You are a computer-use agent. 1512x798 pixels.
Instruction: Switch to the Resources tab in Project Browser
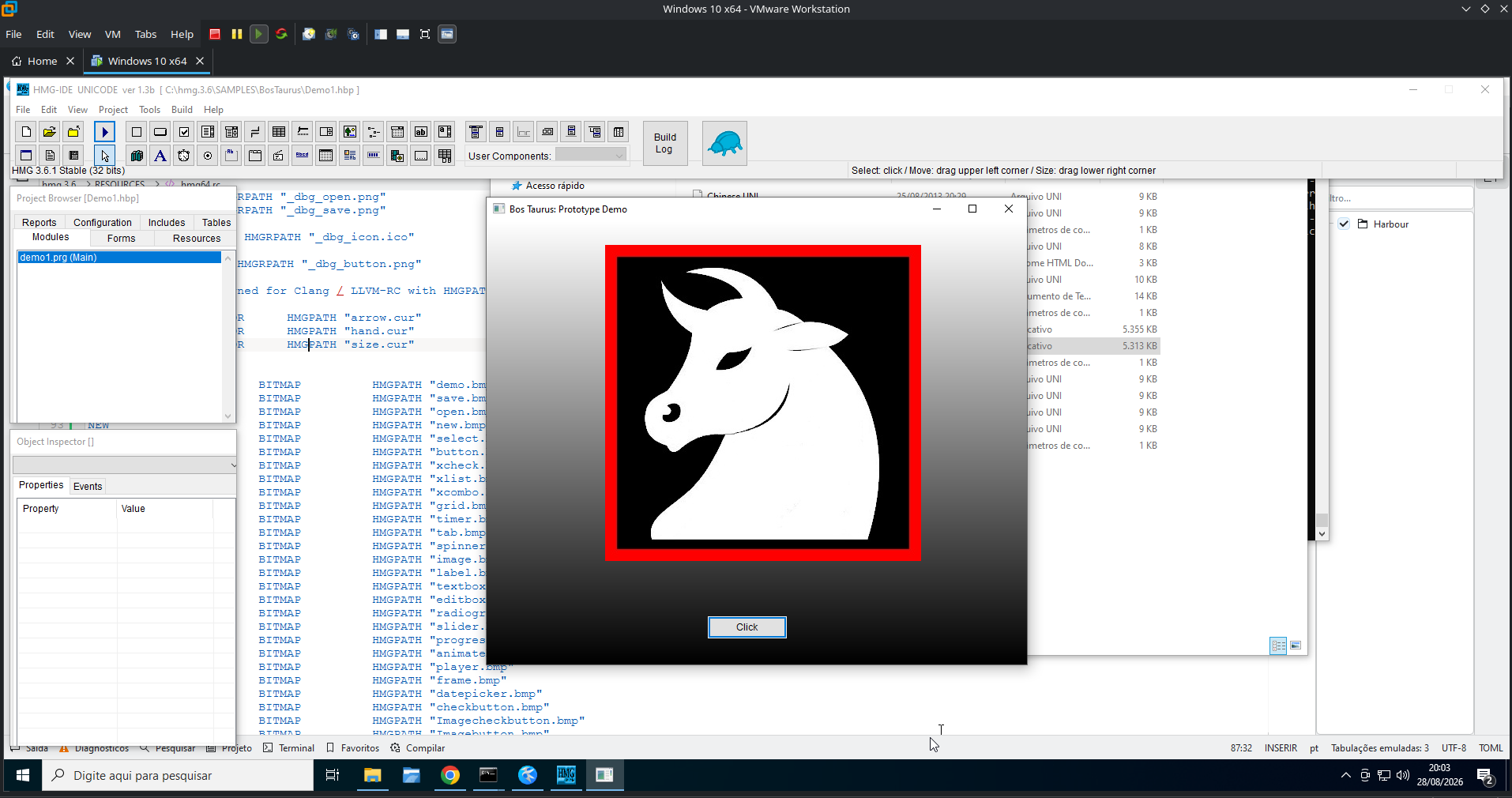point(197,239)
